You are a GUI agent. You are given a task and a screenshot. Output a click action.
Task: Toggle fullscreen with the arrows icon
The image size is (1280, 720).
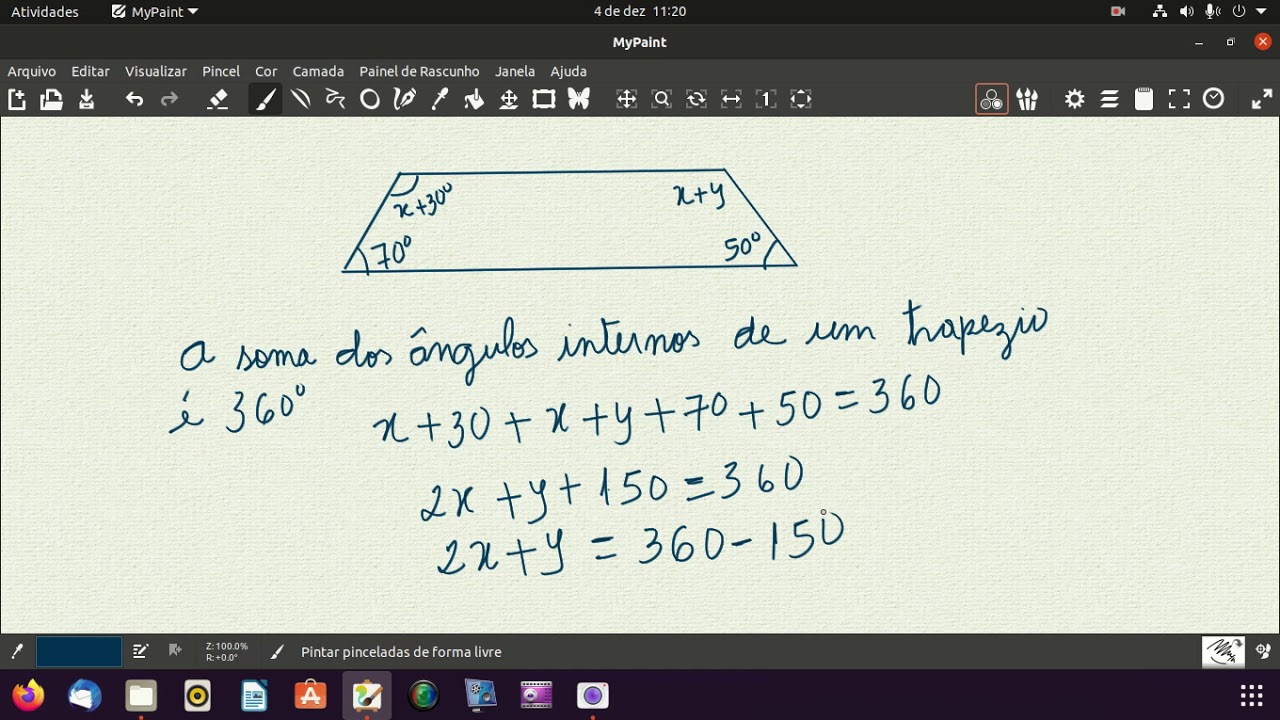(x=1262, y=99)
